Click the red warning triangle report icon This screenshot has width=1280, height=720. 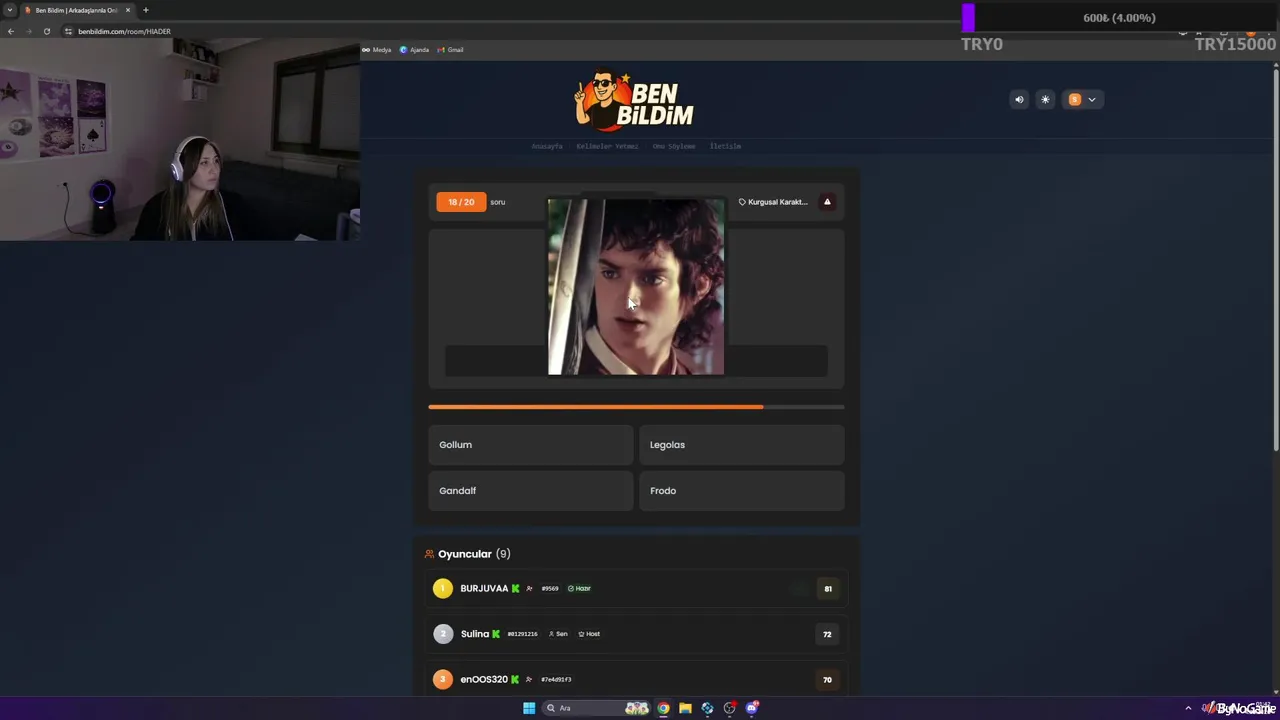[x=827, y=202]
